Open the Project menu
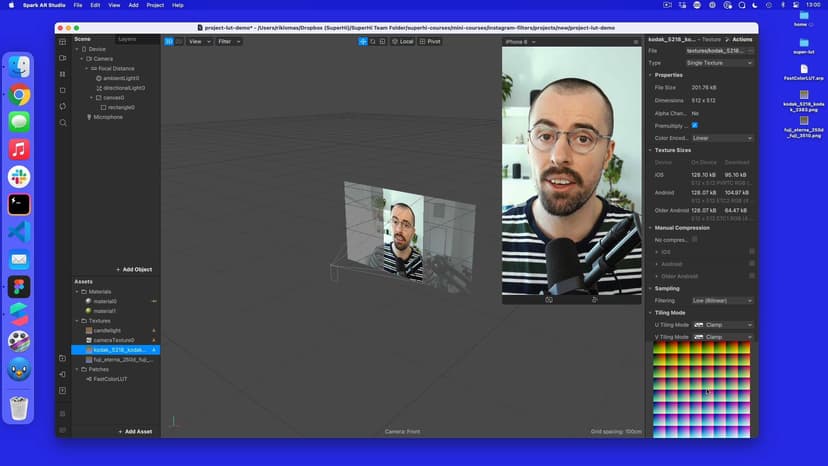 pyautogui.click(x=155, y=5)
